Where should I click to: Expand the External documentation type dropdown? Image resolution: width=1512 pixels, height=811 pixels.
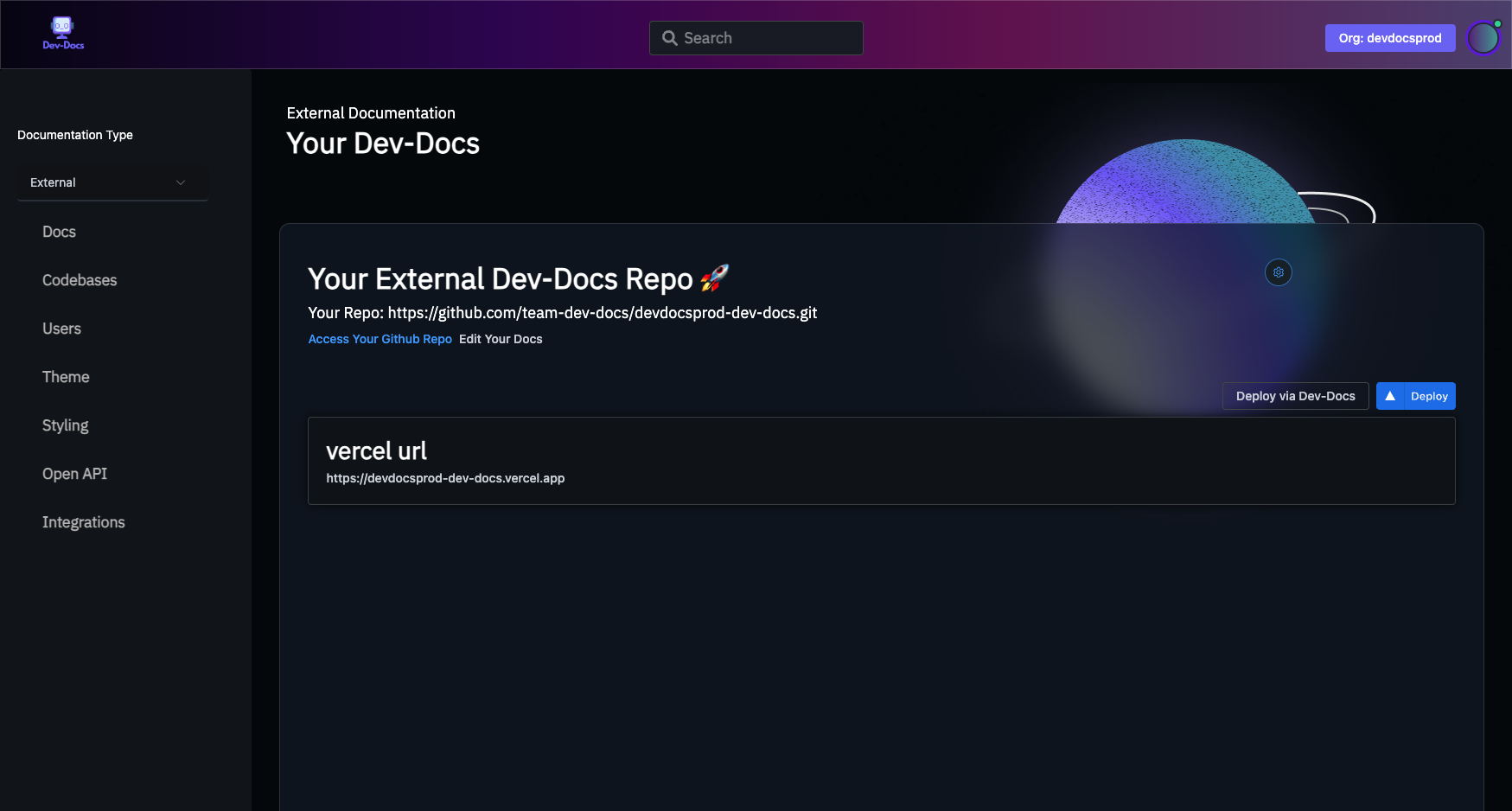click(x=112, y=182)
